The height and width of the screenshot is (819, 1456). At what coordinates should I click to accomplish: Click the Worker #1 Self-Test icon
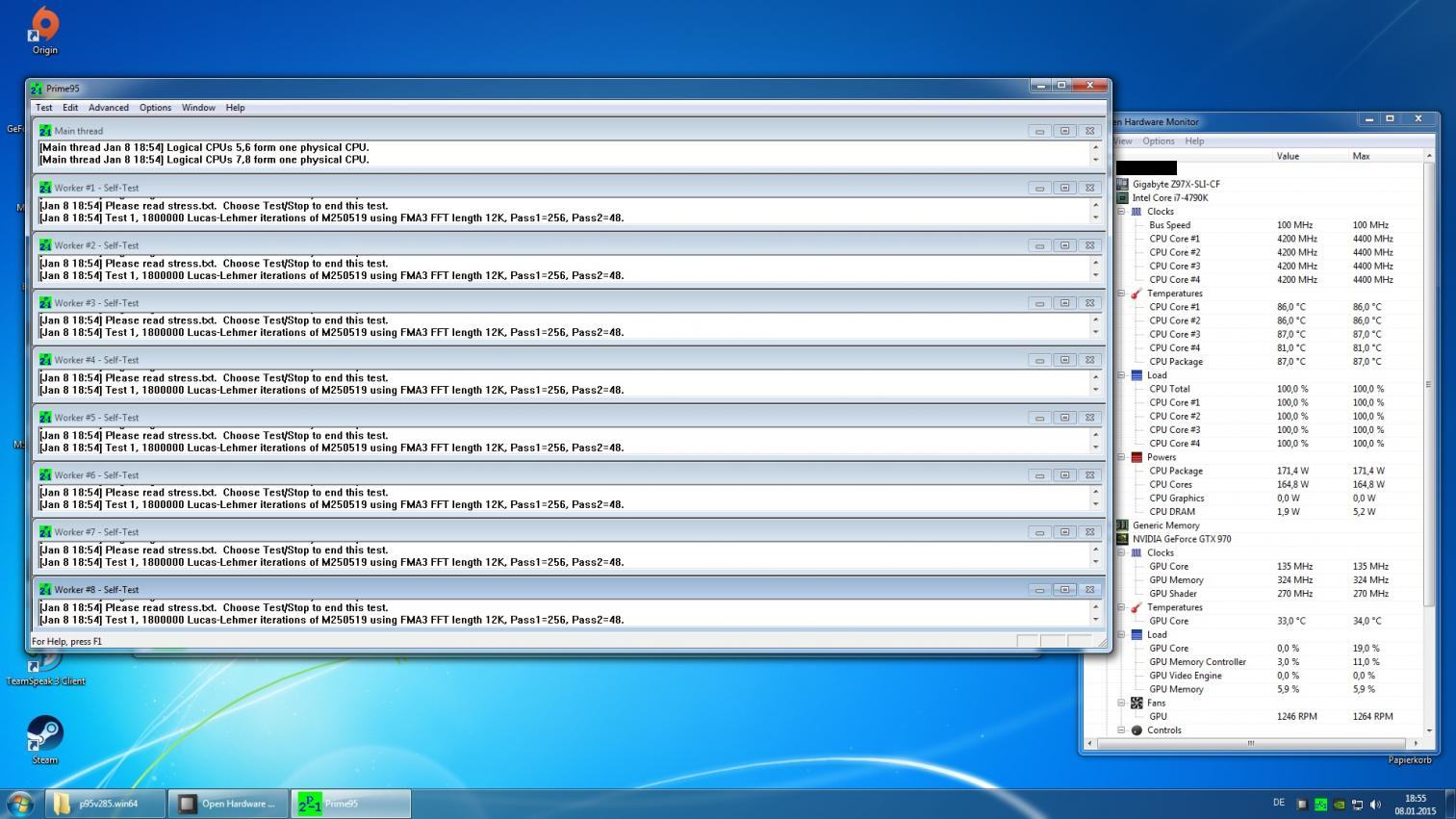click(x=45, y=188)
